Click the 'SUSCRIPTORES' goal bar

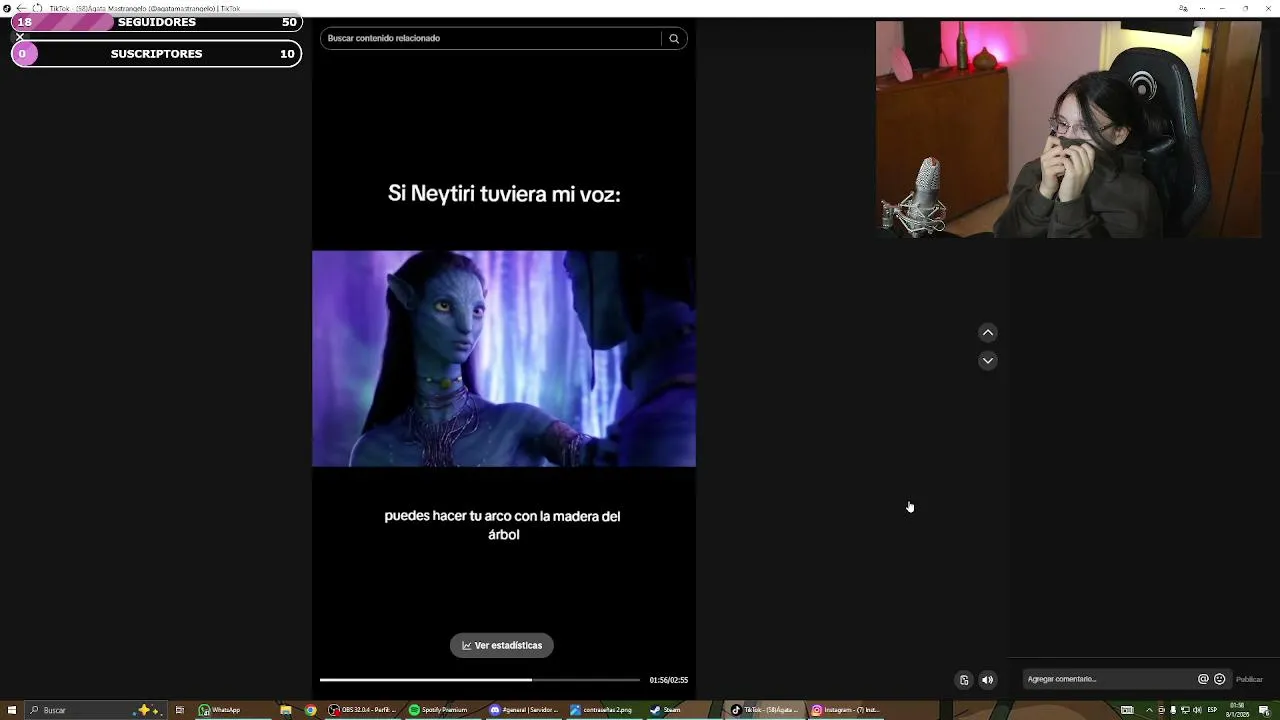pyautogui.click(x=156, y=54)
